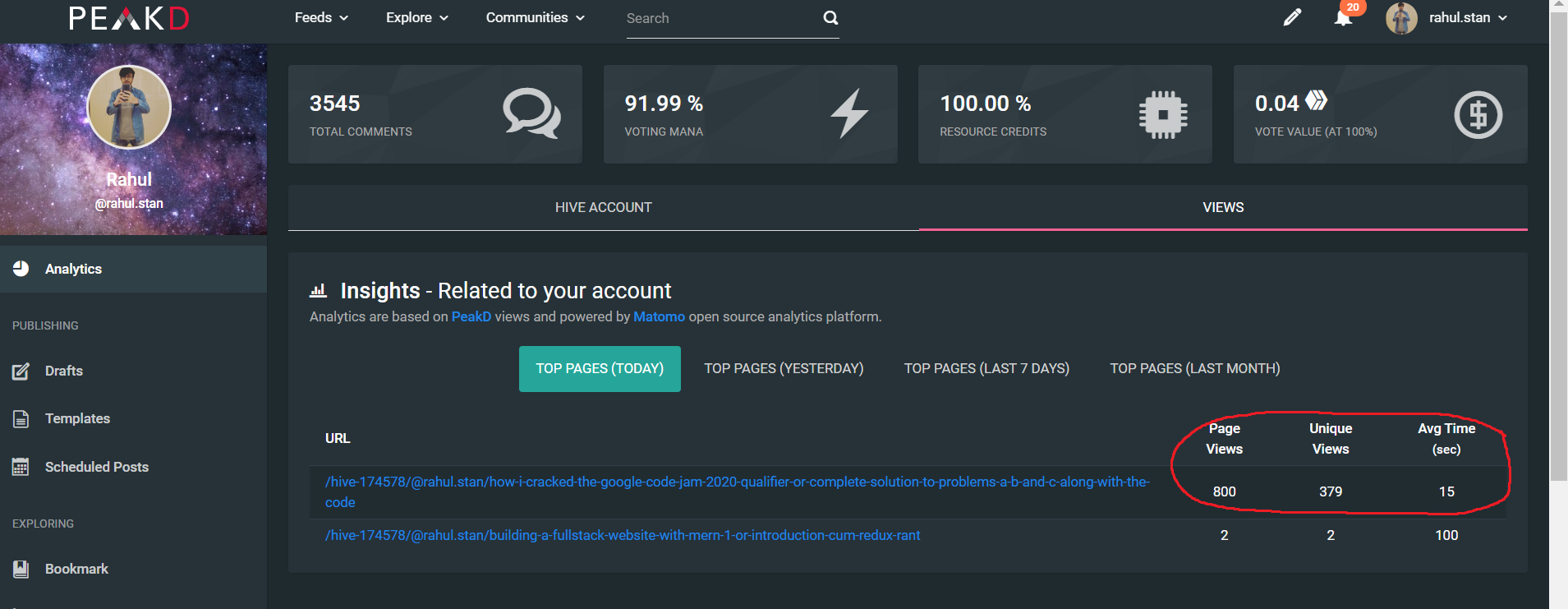This screenshot has width=1568, height=609.
Task: Click the 800 page views cell
Action: pos(1224,491)
